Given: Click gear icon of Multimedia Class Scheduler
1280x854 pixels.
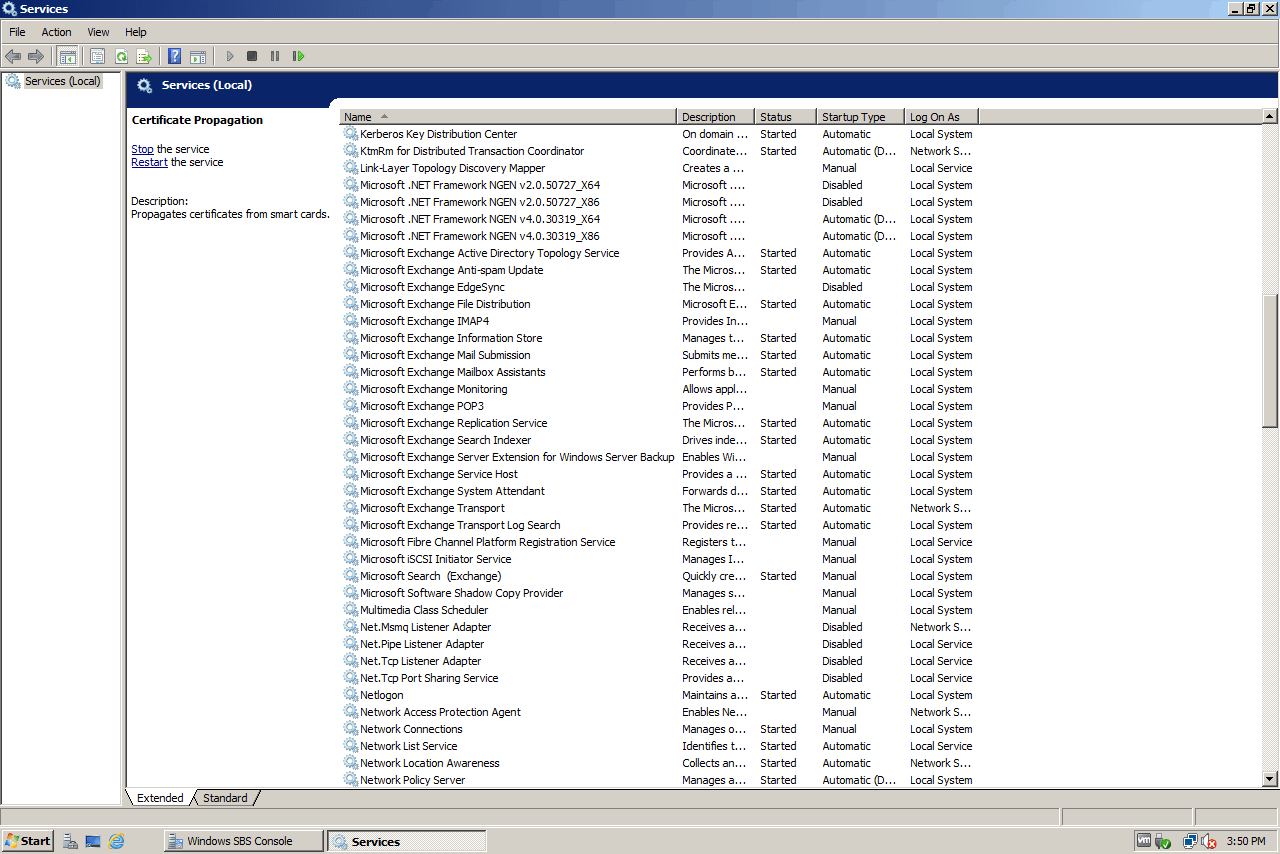Looking at the screenshot, I should [x=351, y=610].
